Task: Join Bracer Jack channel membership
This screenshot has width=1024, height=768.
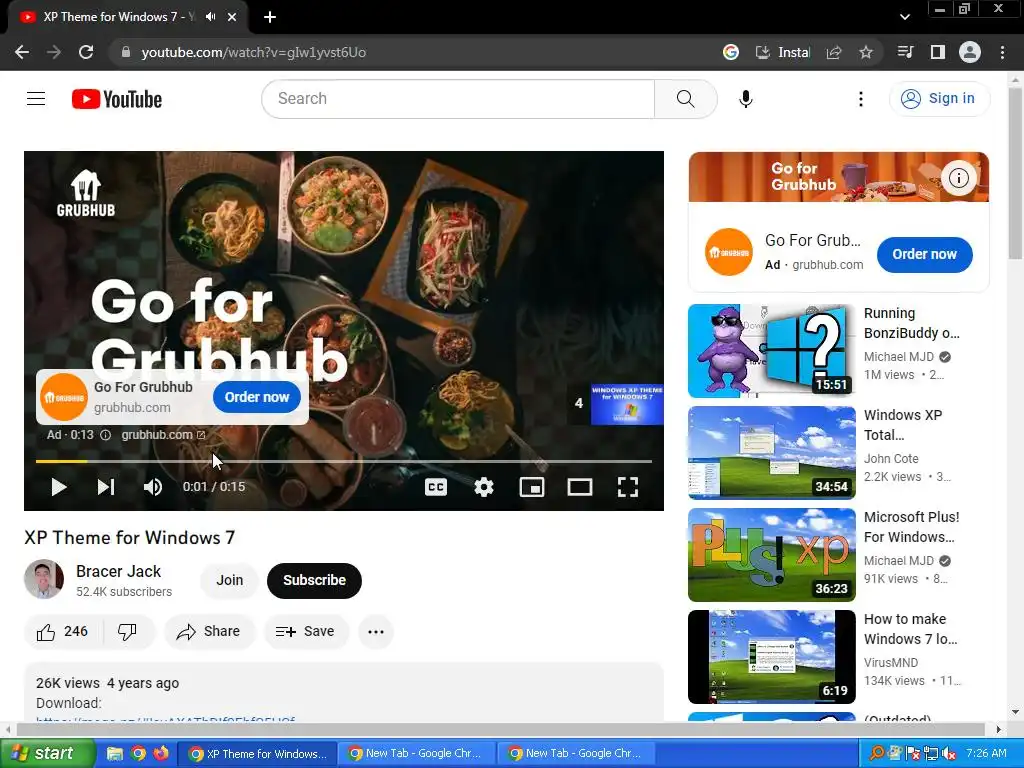Action: click(x=229, y=581)
